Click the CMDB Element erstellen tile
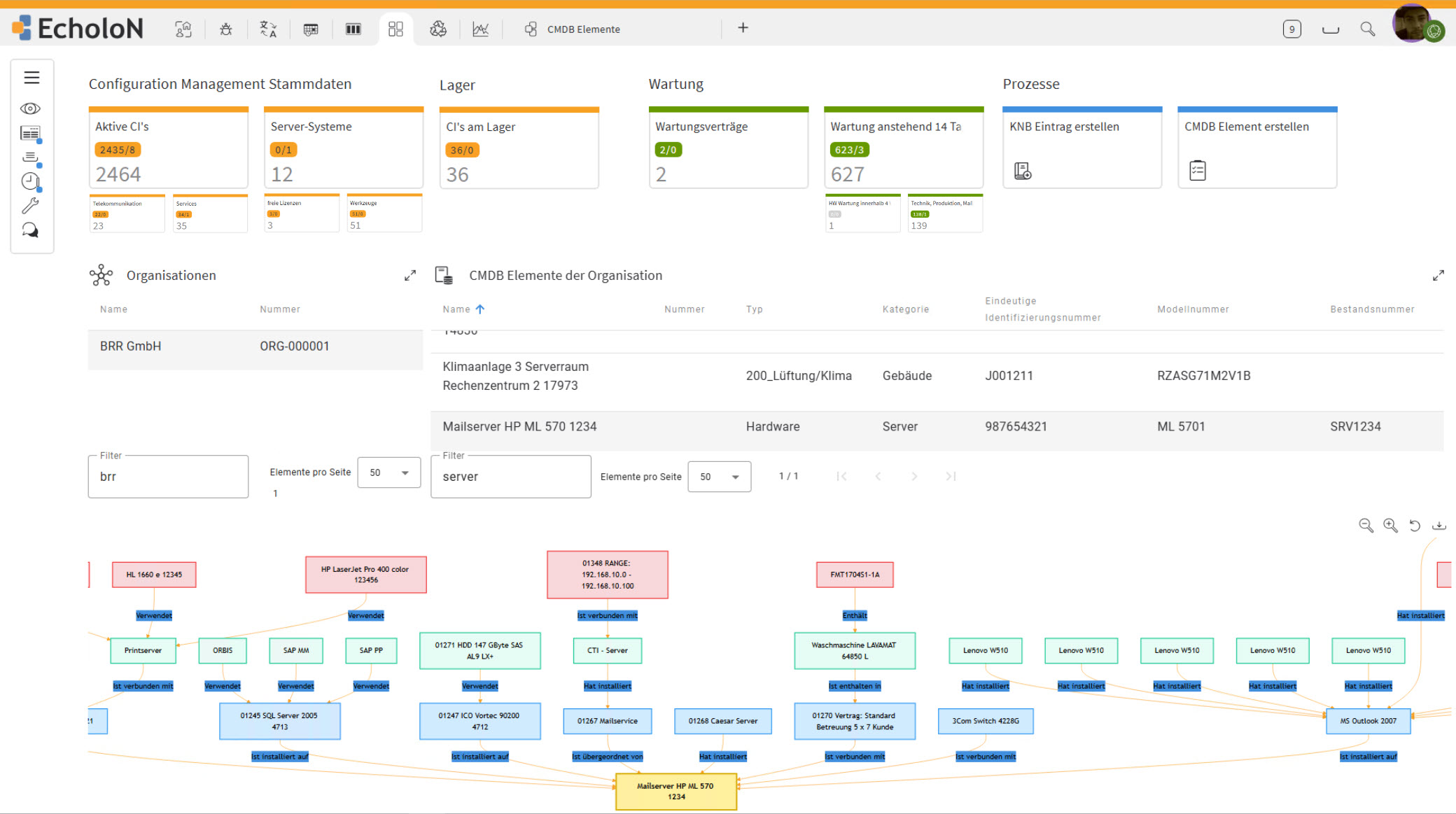 pos(1256,148)
